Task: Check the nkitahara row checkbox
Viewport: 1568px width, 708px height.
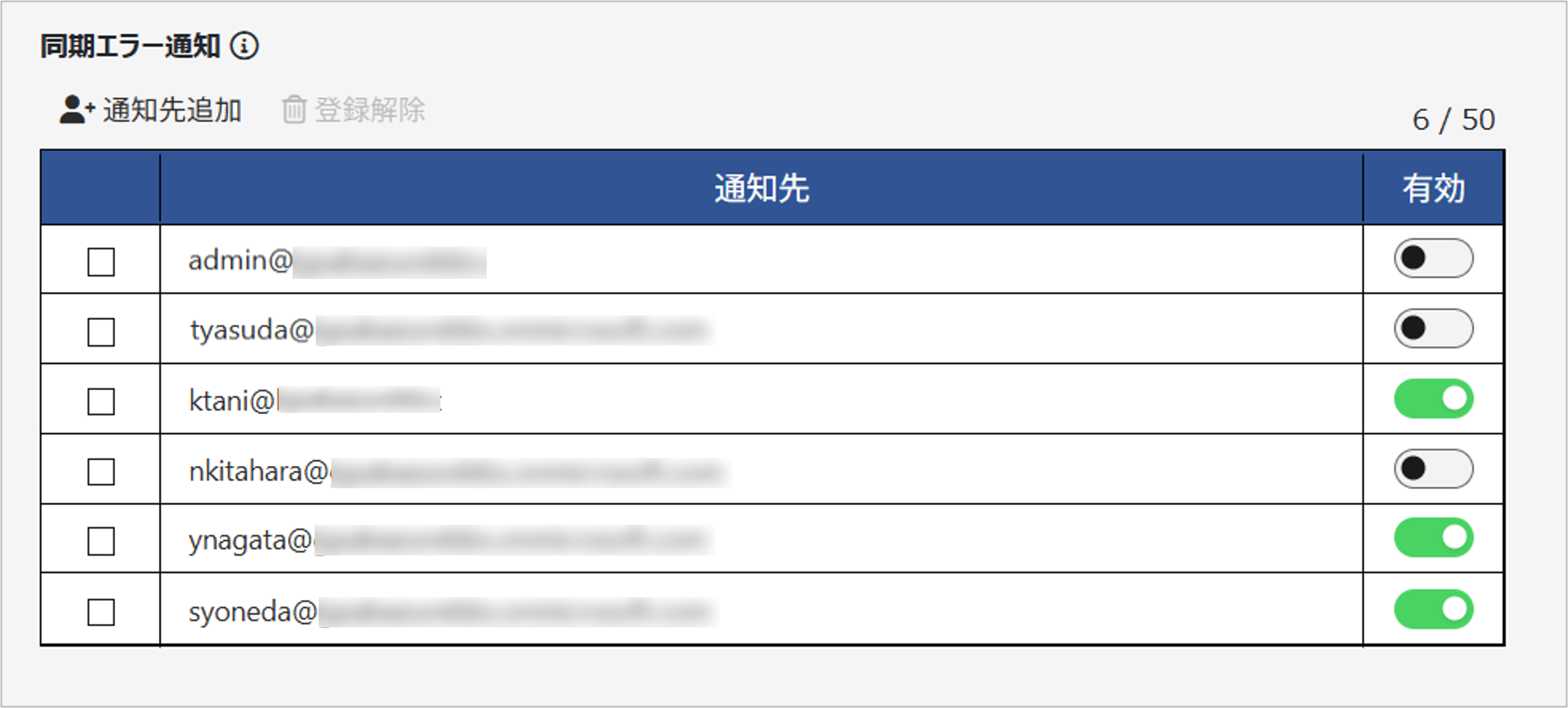Action: [x=101, y=471]
